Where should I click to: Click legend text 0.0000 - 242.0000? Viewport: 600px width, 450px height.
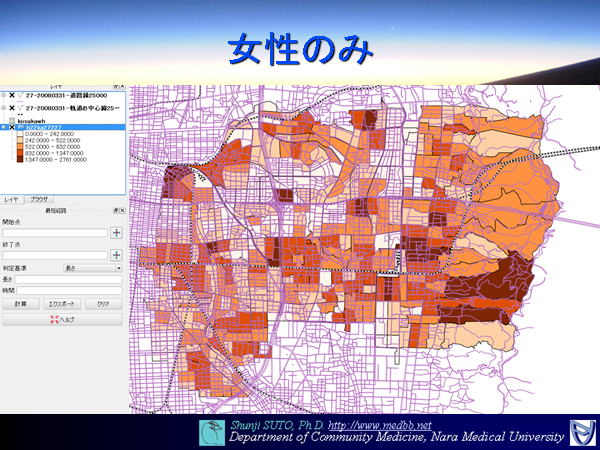[49, 134]
